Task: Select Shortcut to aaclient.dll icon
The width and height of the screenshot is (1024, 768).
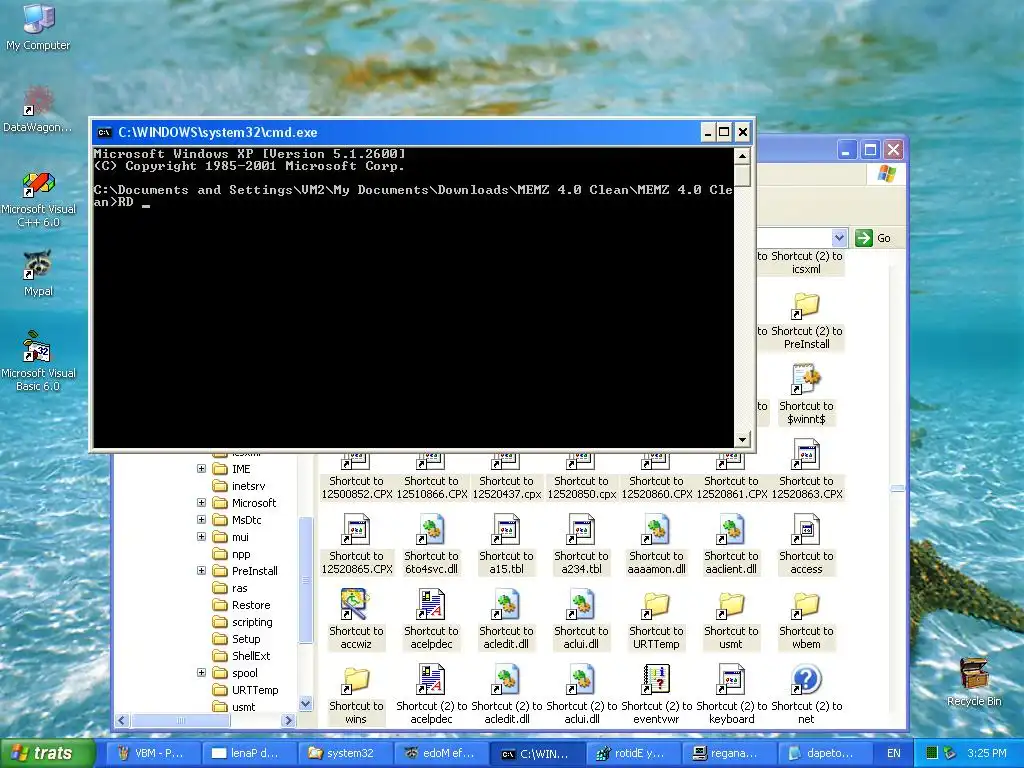Action: pos(731,544)
